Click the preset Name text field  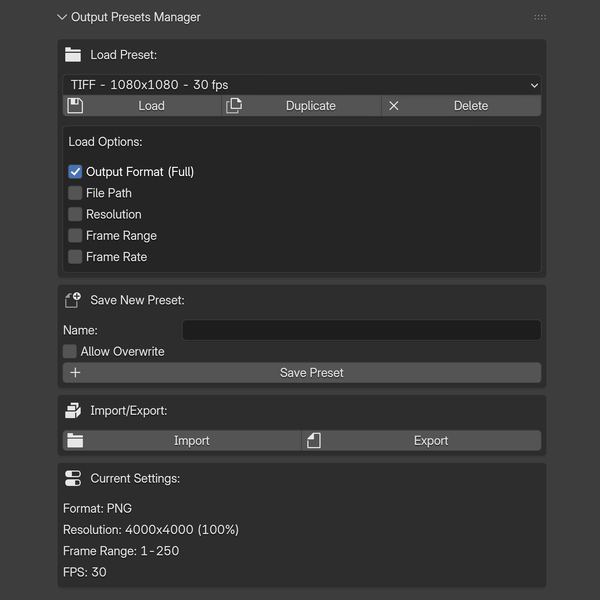pyautogui.click(x=361, y=330)
